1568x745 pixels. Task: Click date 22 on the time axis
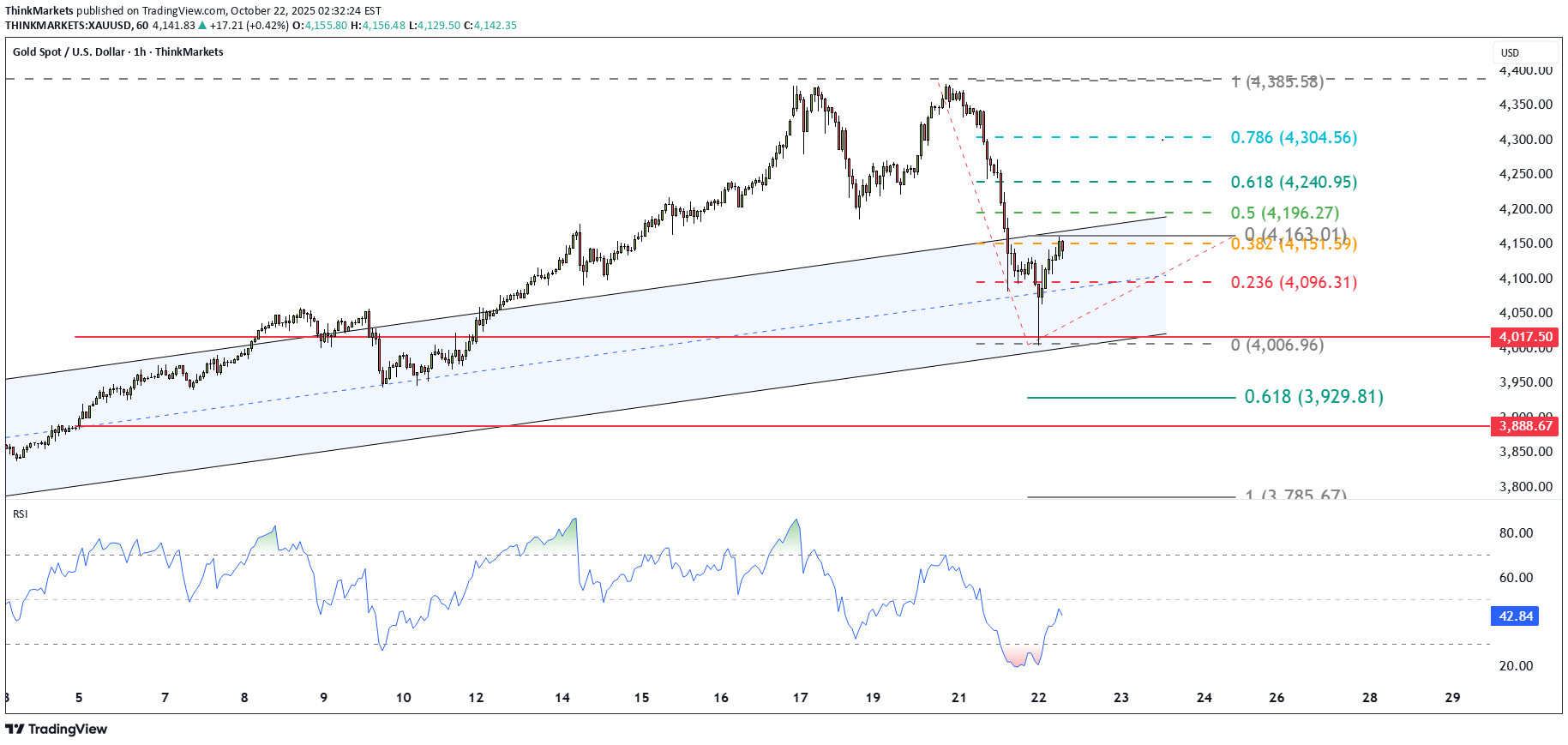(1038, 698)
